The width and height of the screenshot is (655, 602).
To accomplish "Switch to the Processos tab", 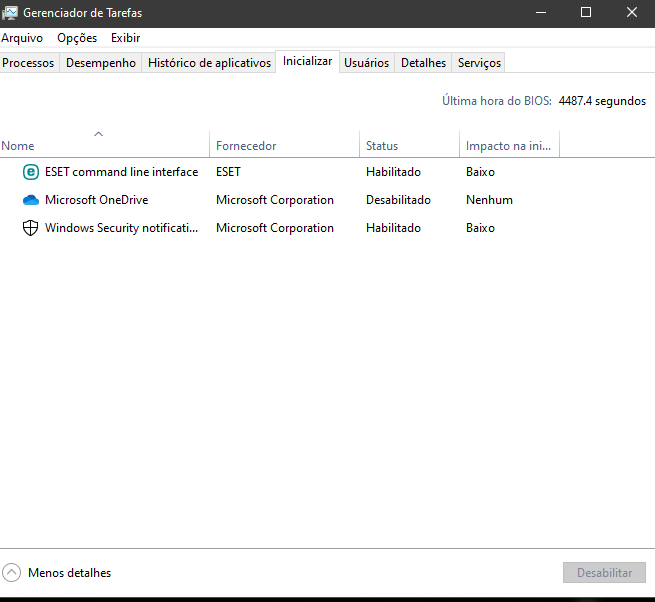I will (x=28, y=63).
